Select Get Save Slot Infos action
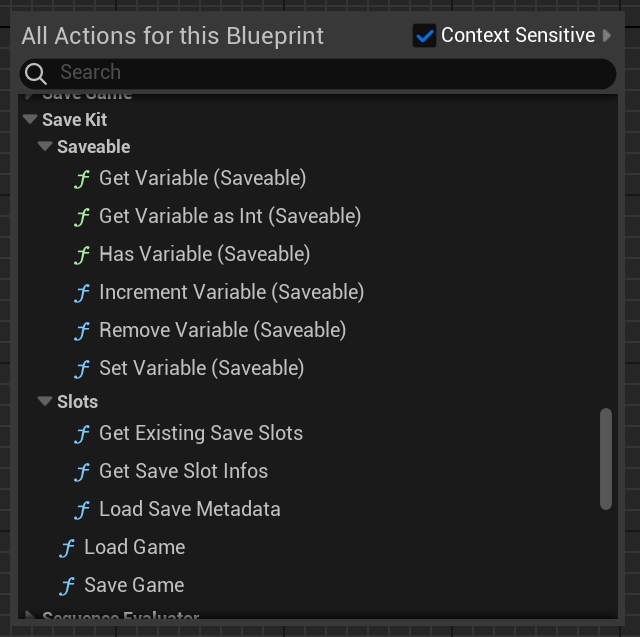Viewport: 640px width, 637px height. click(x=184, y=471)
